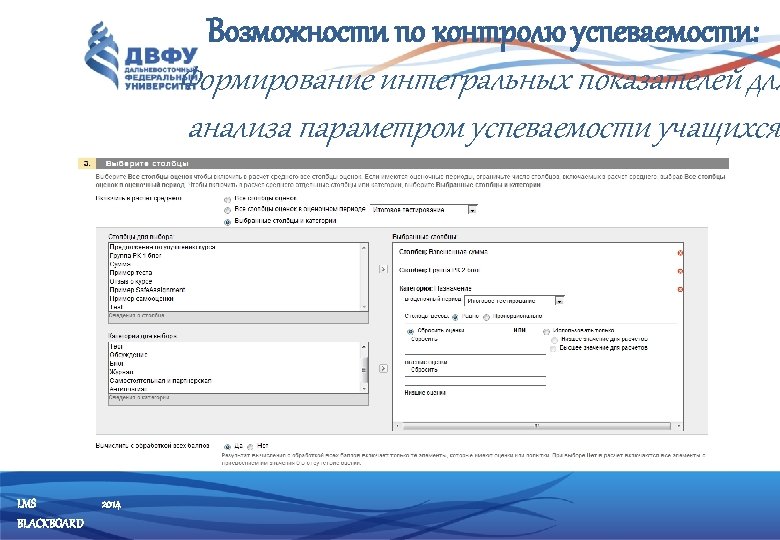This screenshot has width=780, height=540.
Task: Click the 'Категория: Назначение' entry label
Action: point(435,288)
